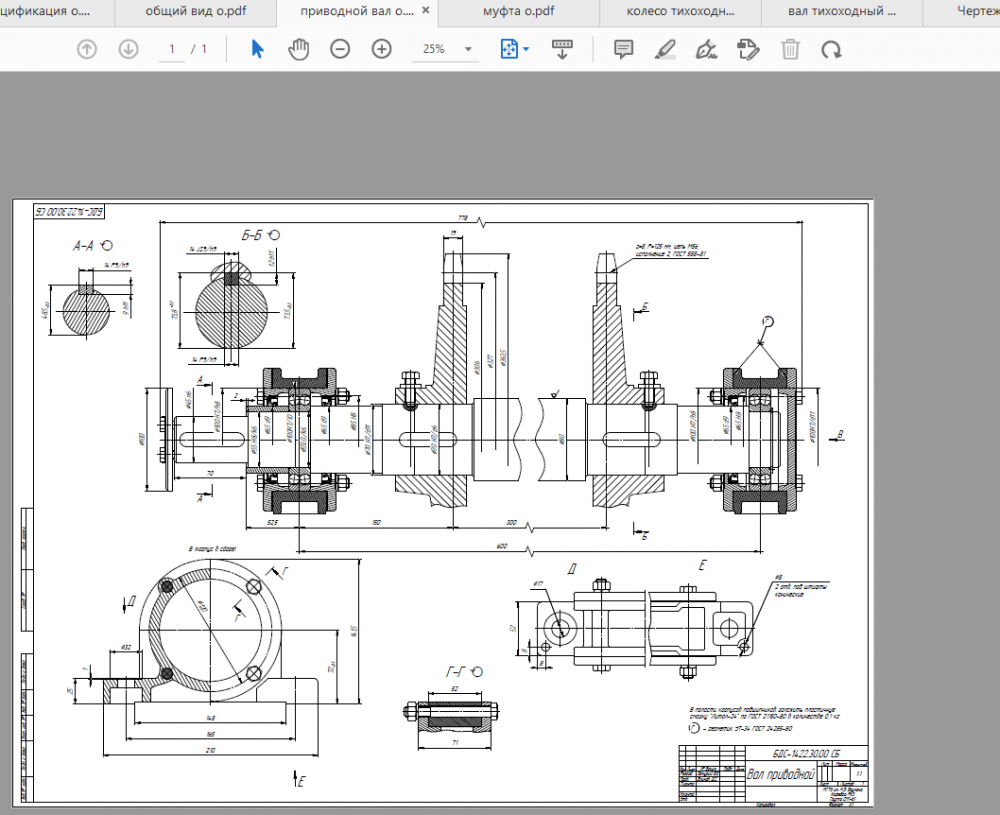Open the 25% zoom level dropdown
Screen dimensions: 1000x815
(x=467, y=49)
